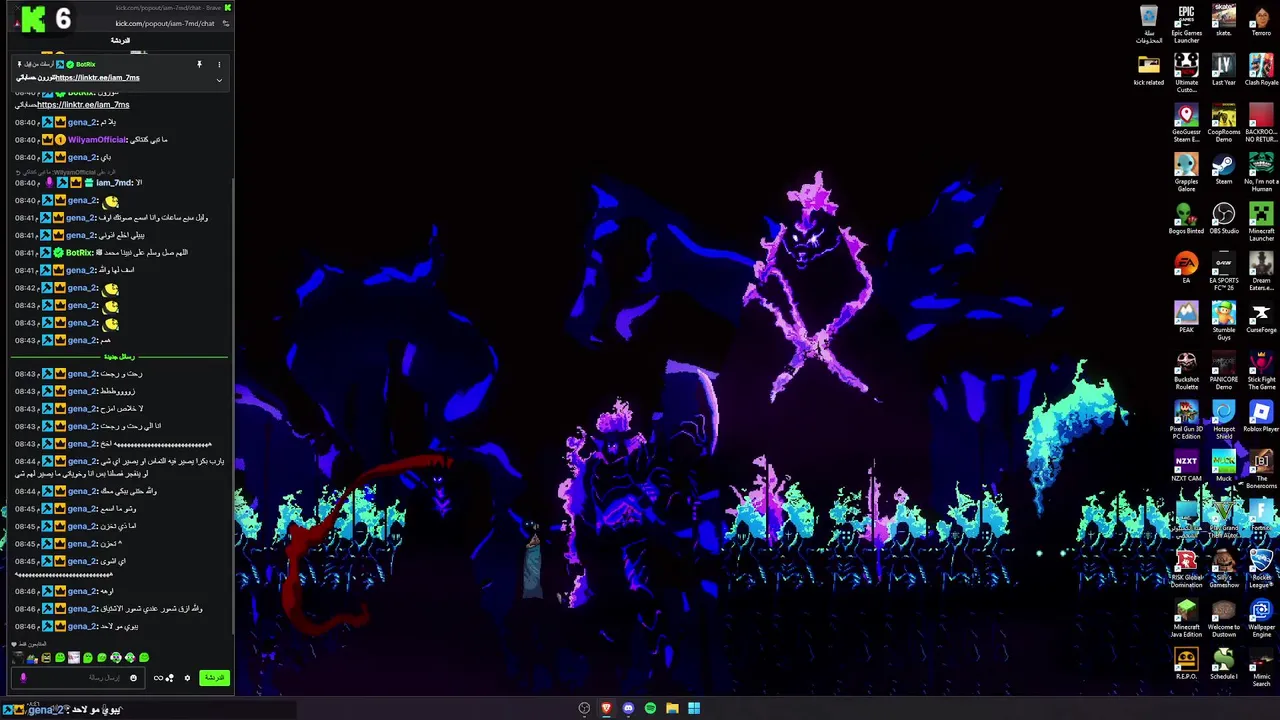Screen dimensions: 1280x720
Task: Select the PEAK desktop shortcut
Action: pos(1186,318)
